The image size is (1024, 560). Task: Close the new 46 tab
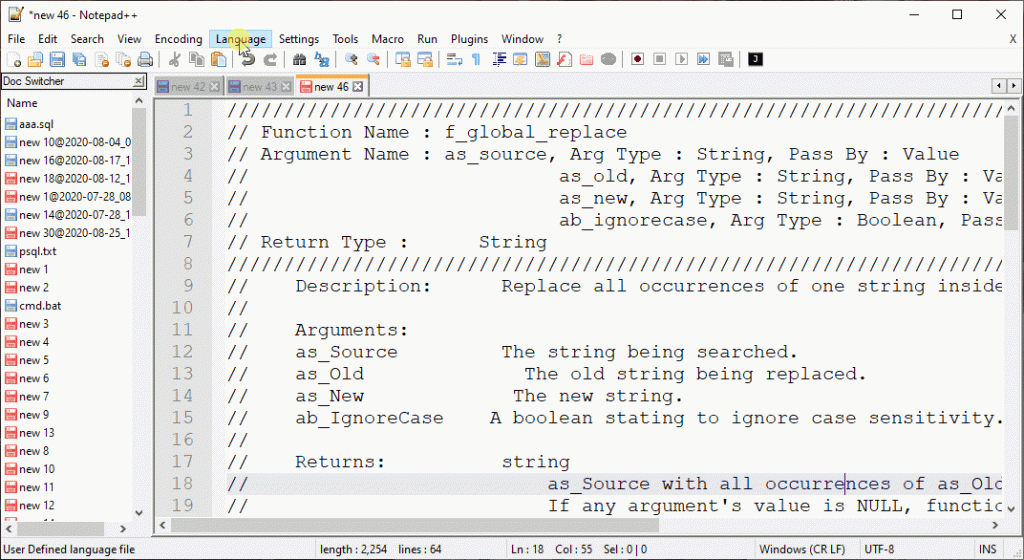[x=358, y=87]
